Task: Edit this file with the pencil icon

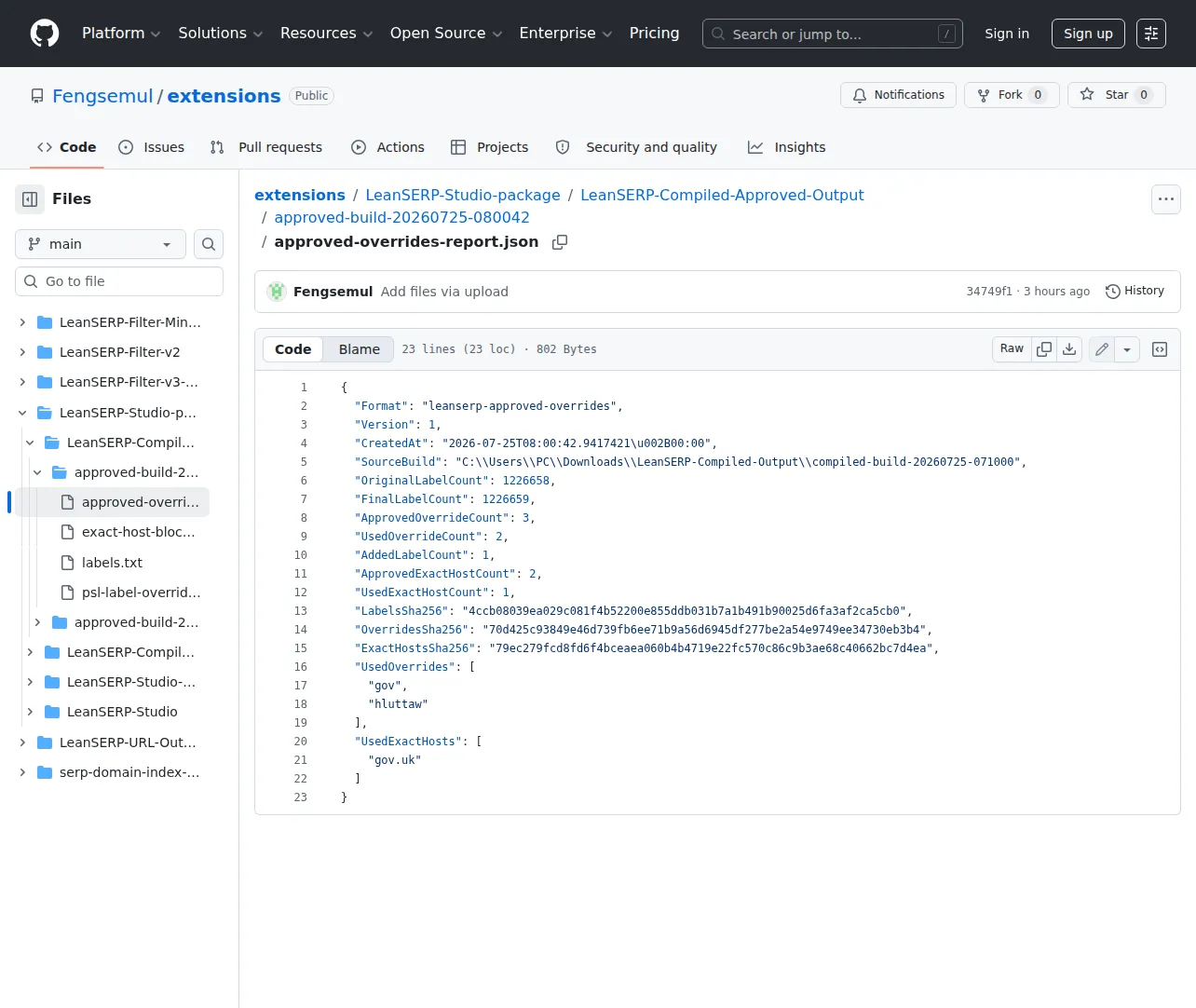Action: pos(1102,349)
